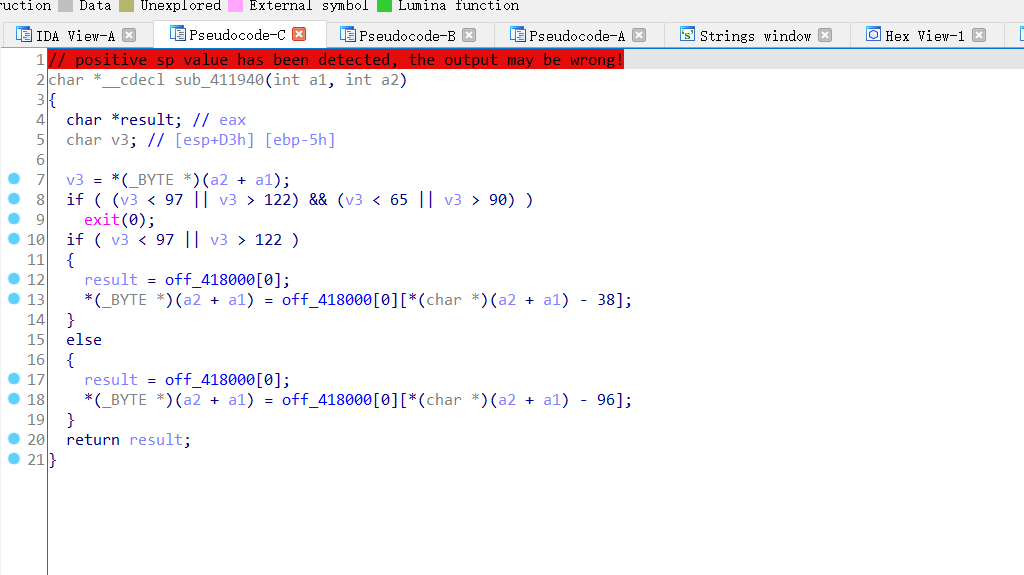Click the Unexplored legend color swatch
This screenshot has height=575, width=1024.
pyautogui.click(x=127, y=6)
